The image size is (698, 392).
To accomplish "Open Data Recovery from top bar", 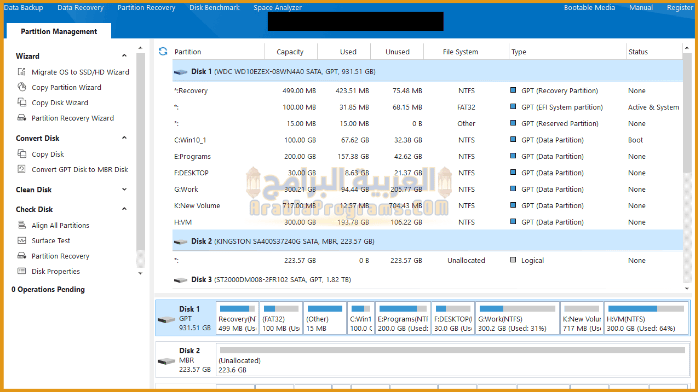I will click(81, 8).
